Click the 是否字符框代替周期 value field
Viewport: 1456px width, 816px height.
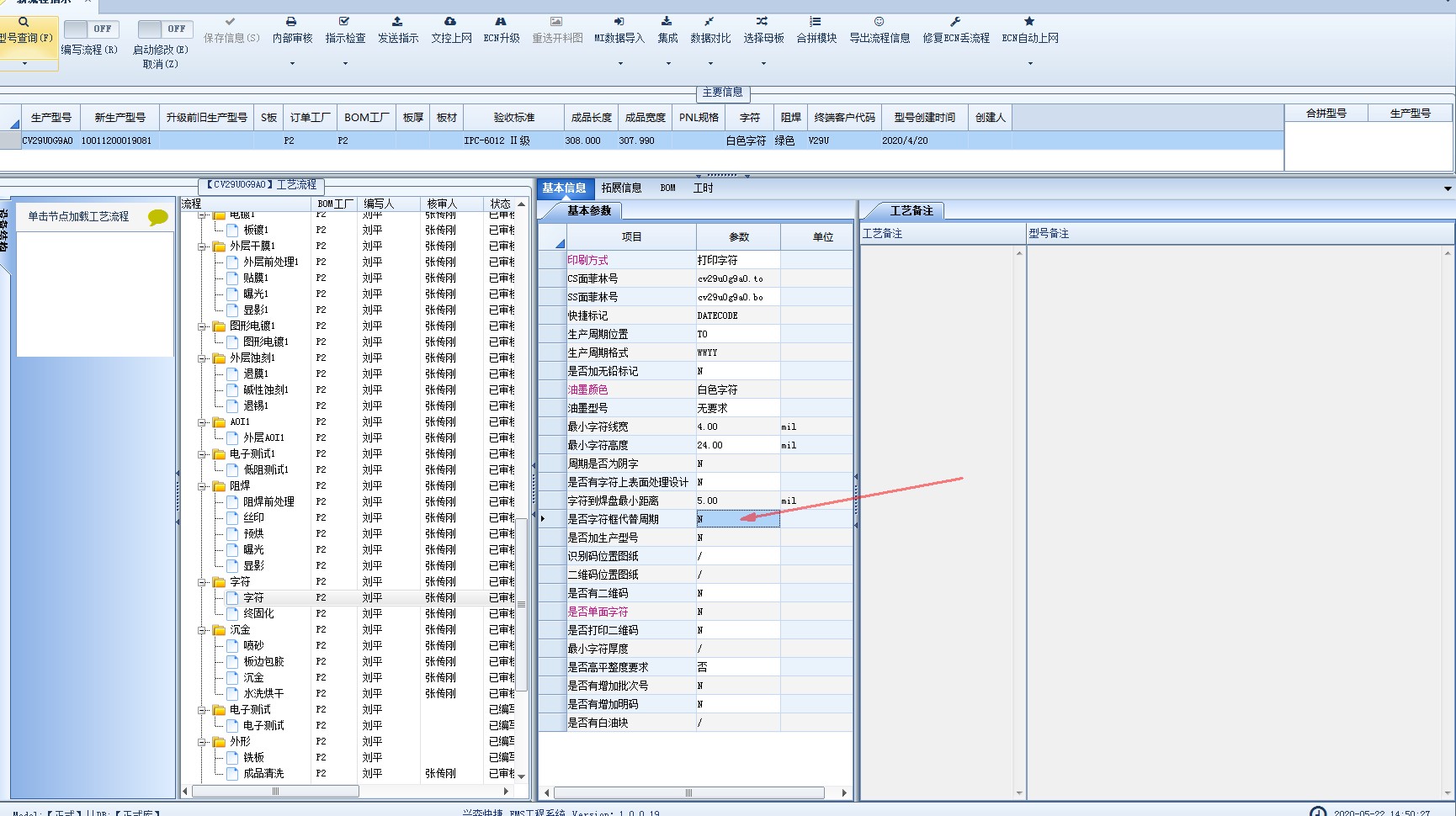point(738,520)
